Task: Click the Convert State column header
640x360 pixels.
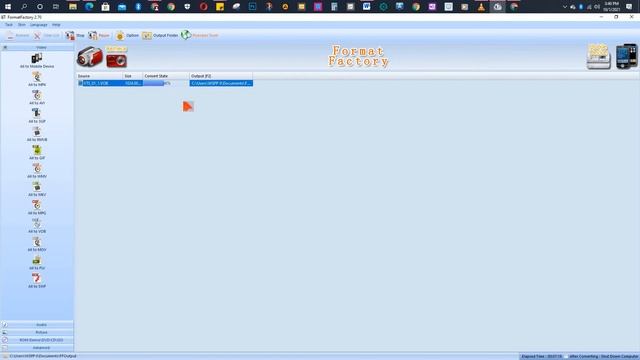Action: click(x=166, y=76)
